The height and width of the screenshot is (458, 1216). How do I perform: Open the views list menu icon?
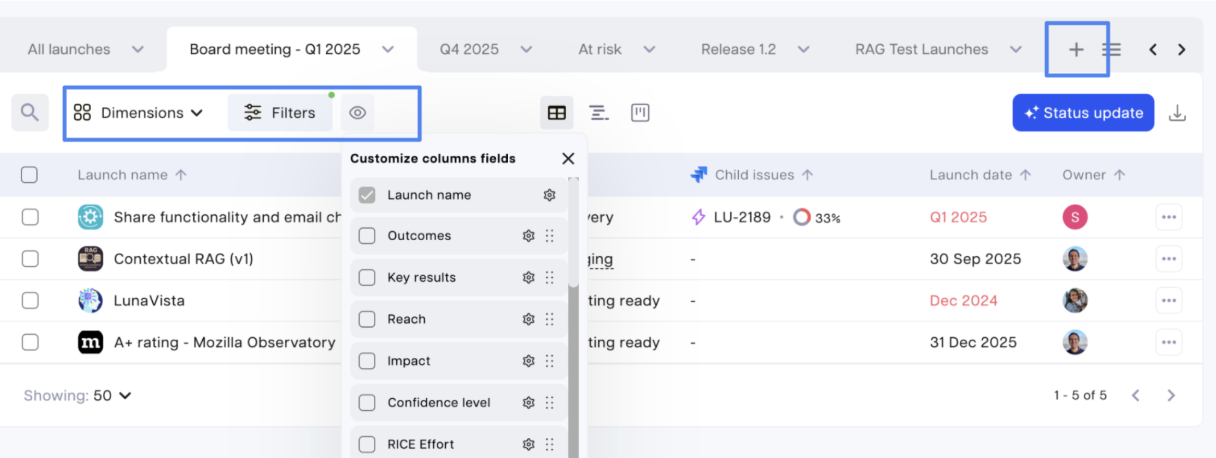click(x=1111, y=49)
